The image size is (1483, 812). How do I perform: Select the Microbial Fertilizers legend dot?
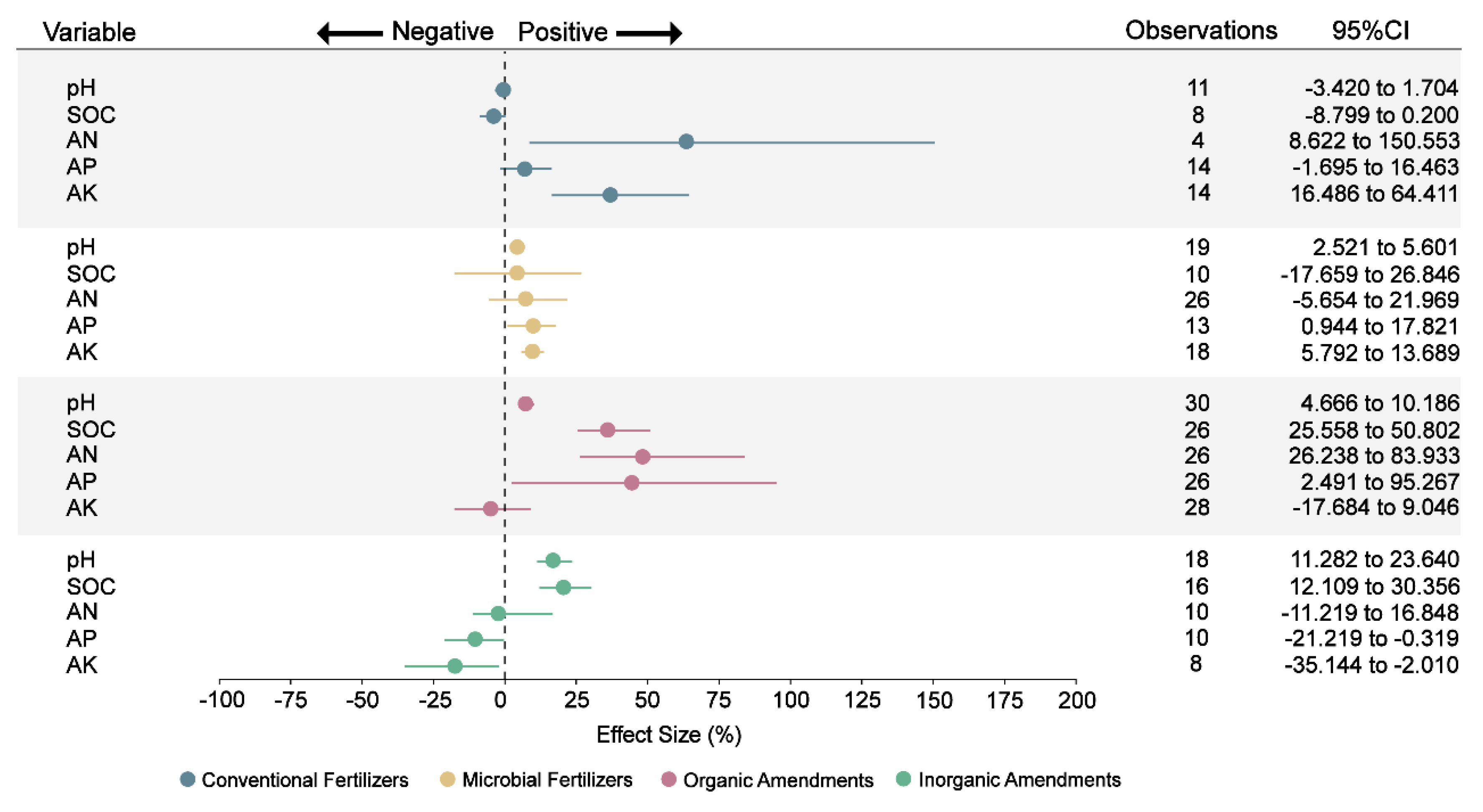pyautogui.click(x=447, y=779)
